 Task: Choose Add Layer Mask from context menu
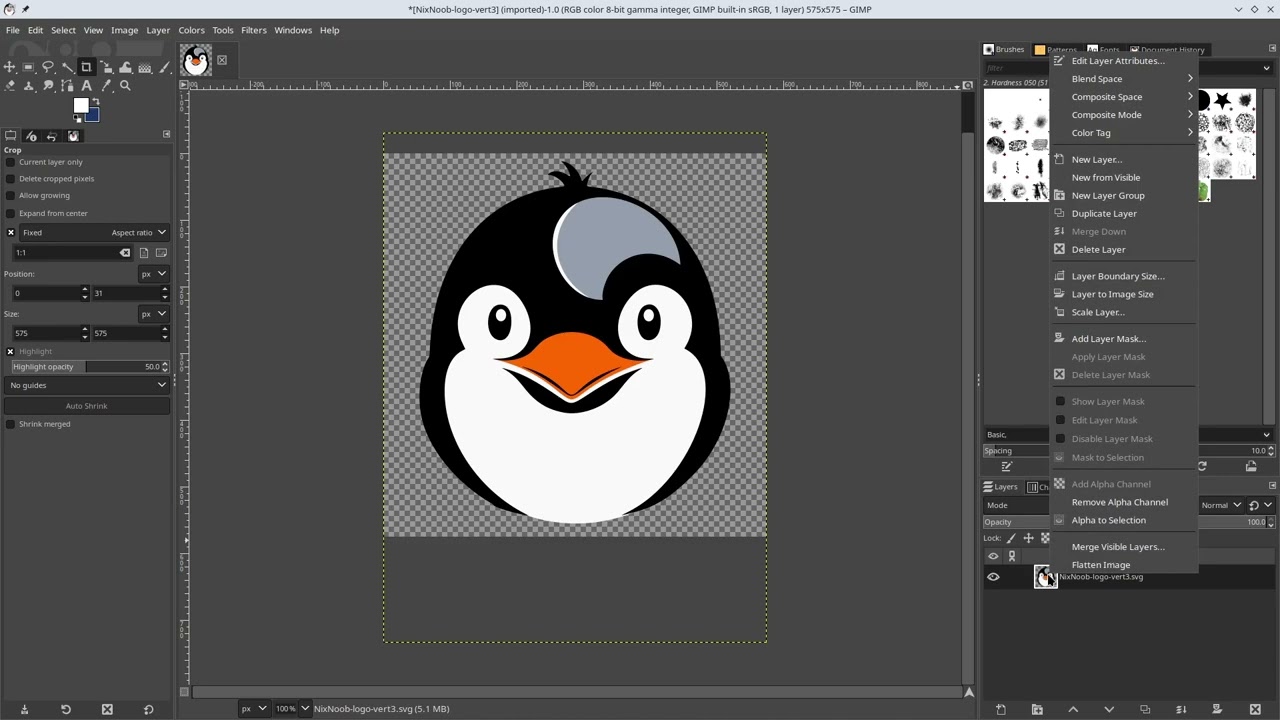(1124, 339)
